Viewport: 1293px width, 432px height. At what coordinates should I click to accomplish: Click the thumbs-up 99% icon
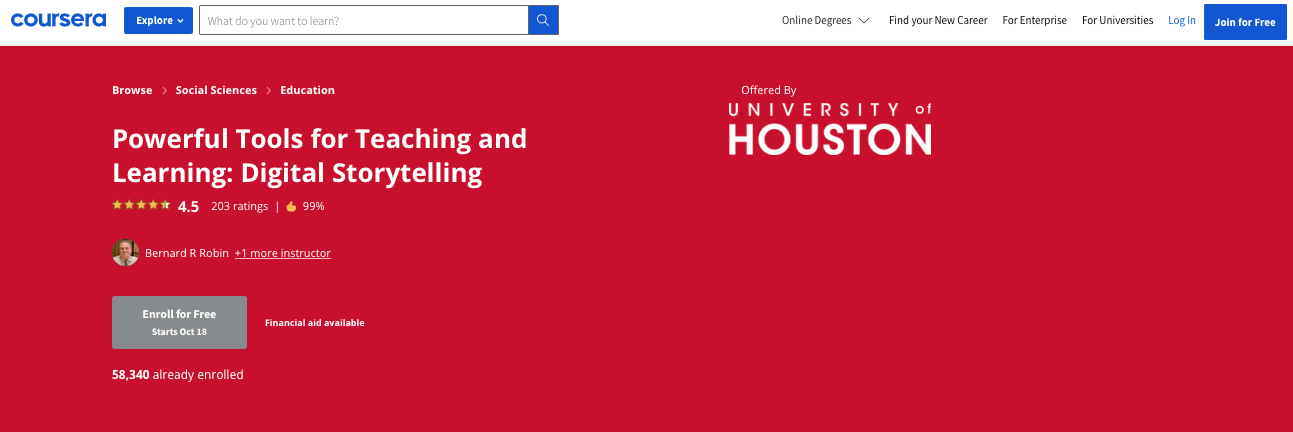coord(291,207)
